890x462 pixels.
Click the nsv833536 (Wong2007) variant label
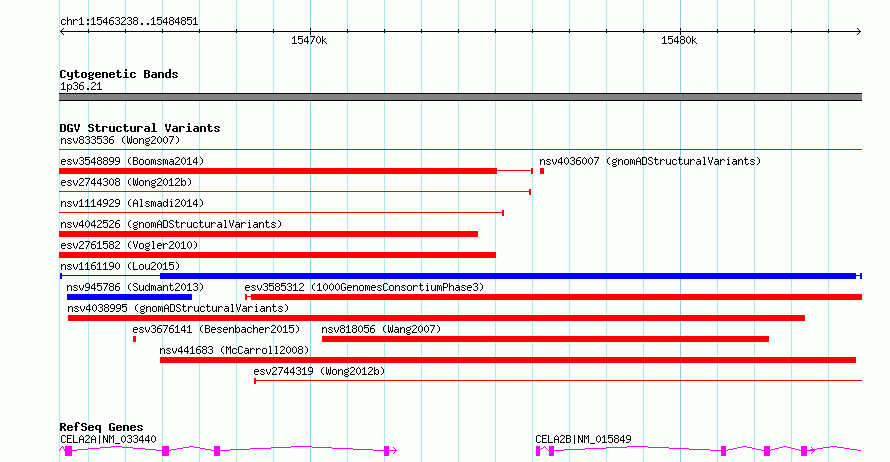coord(120,140)
